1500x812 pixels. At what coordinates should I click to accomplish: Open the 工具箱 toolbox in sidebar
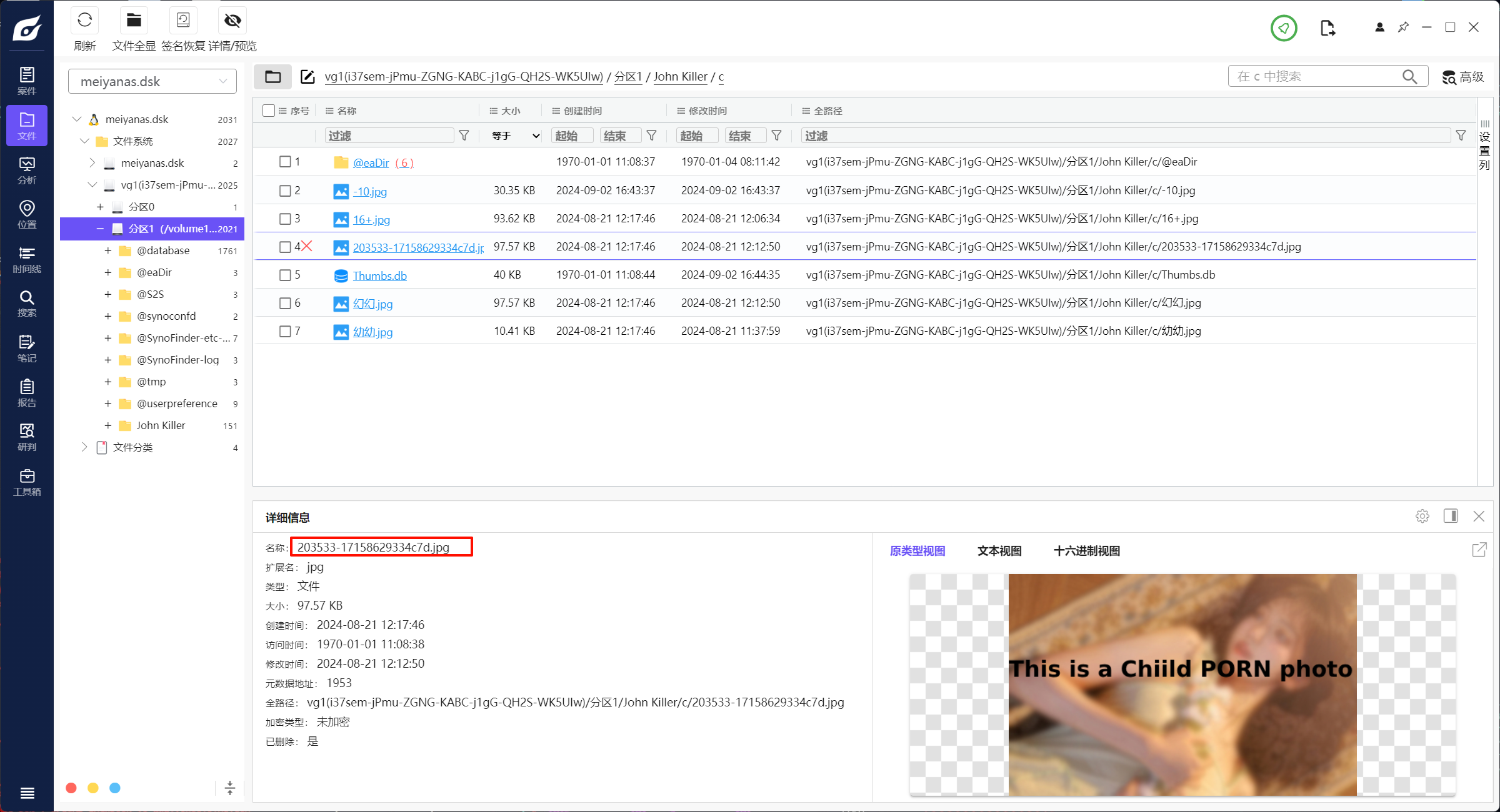click(27, 482)
